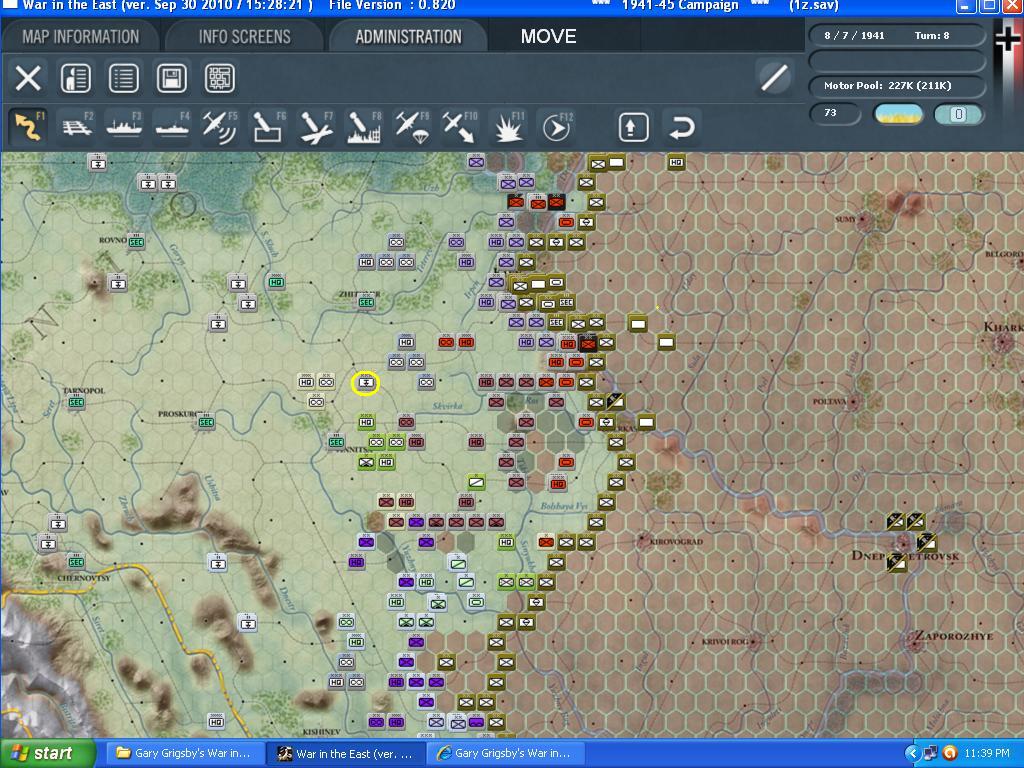Select the Air recon mode (F5) icon

coord(219,126)
